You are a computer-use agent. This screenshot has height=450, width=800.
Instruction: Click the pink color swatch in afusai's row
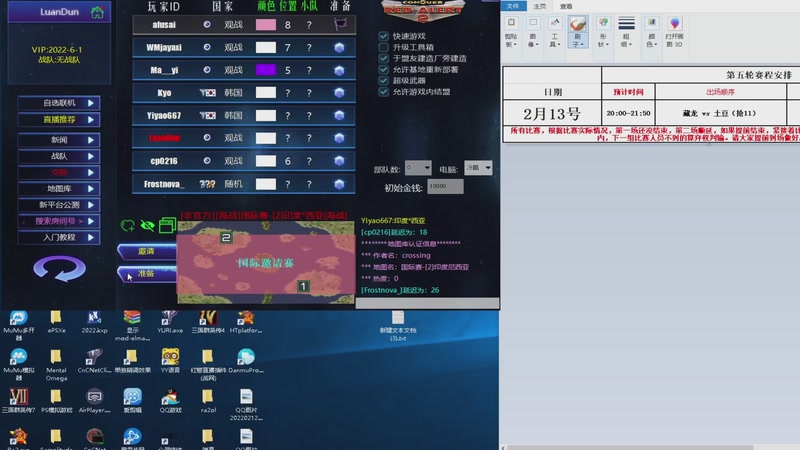click(x=266, y=24)
